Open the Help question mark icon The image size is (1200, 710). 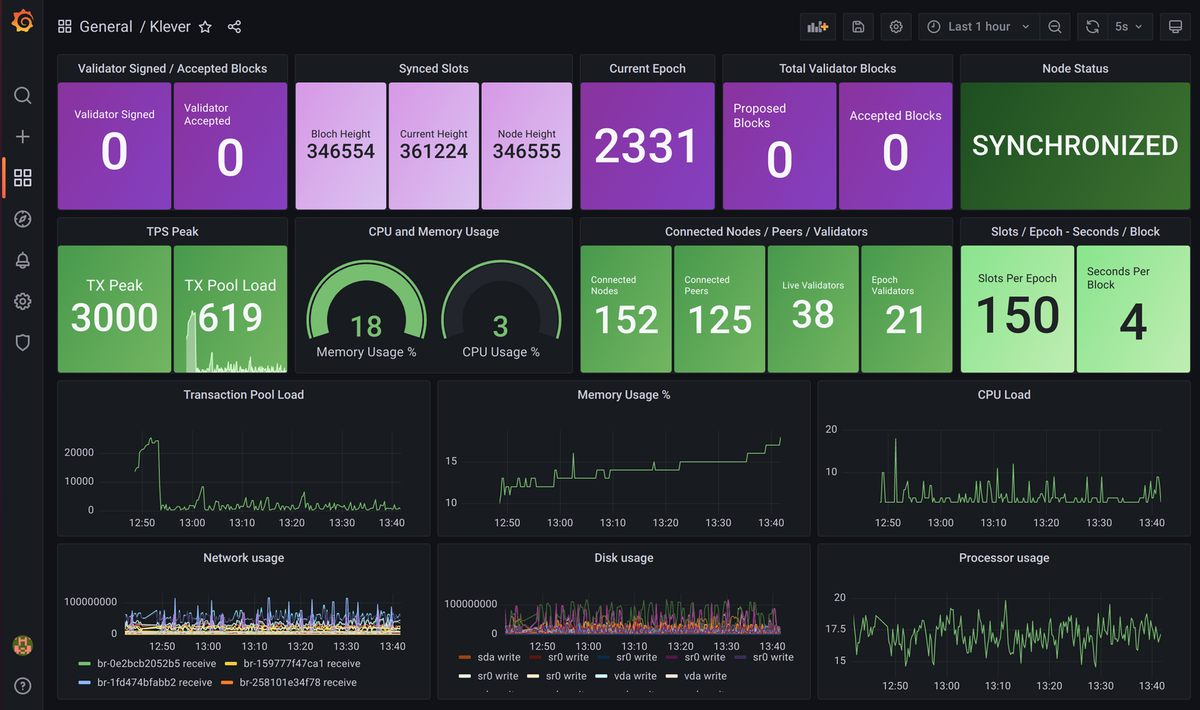point(22,686)
